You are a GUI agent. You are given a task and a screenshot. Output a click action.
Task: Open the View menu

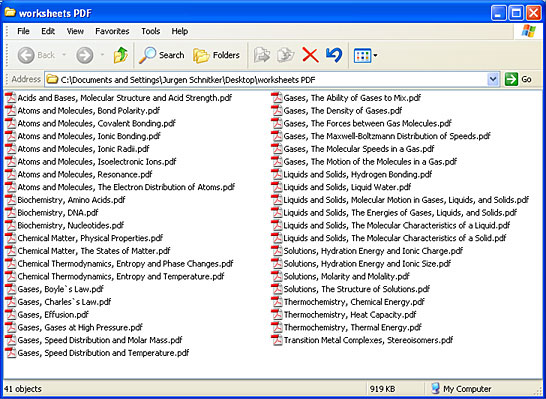click(75, 31)
